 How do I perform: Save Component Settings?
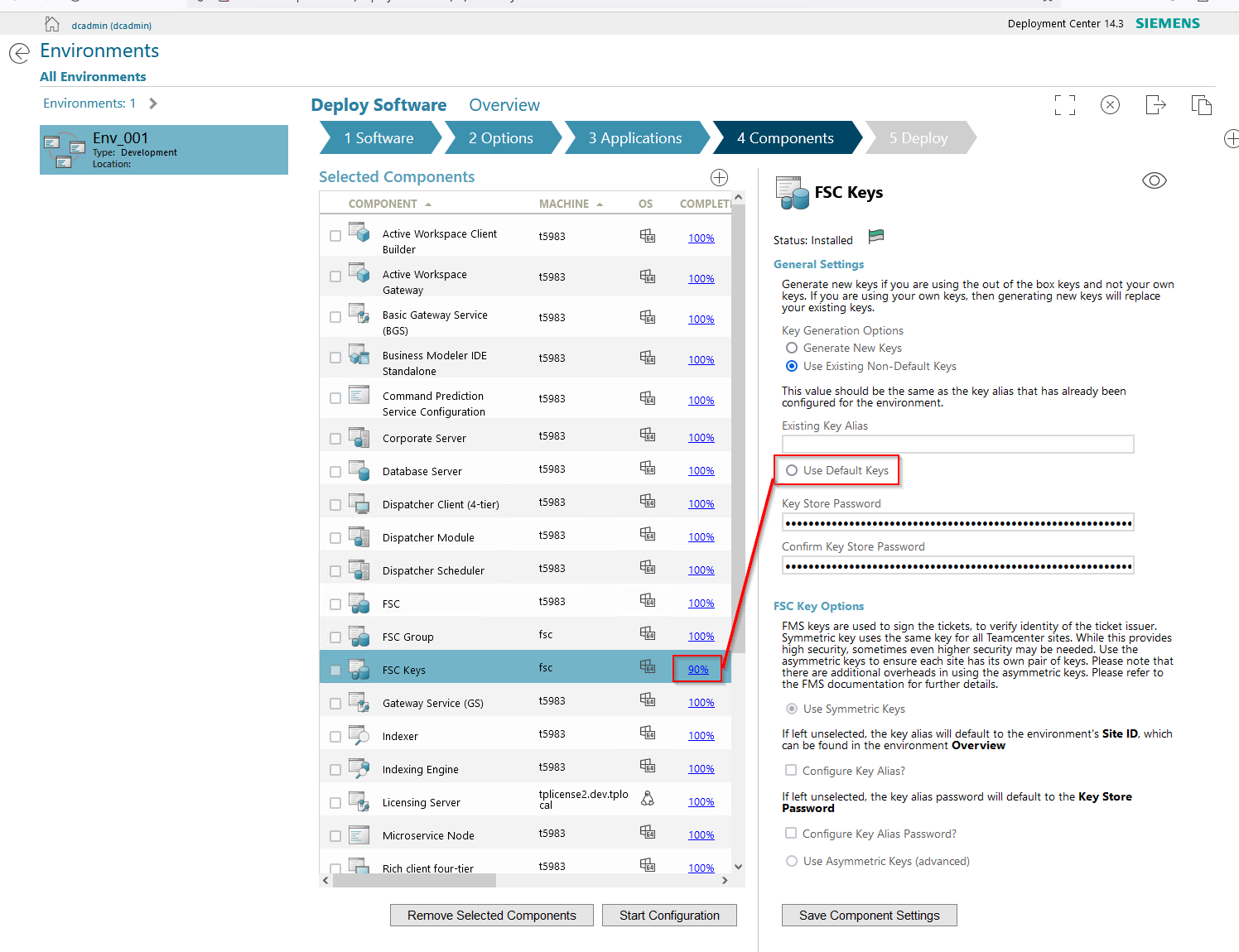[x=870, y=916]
